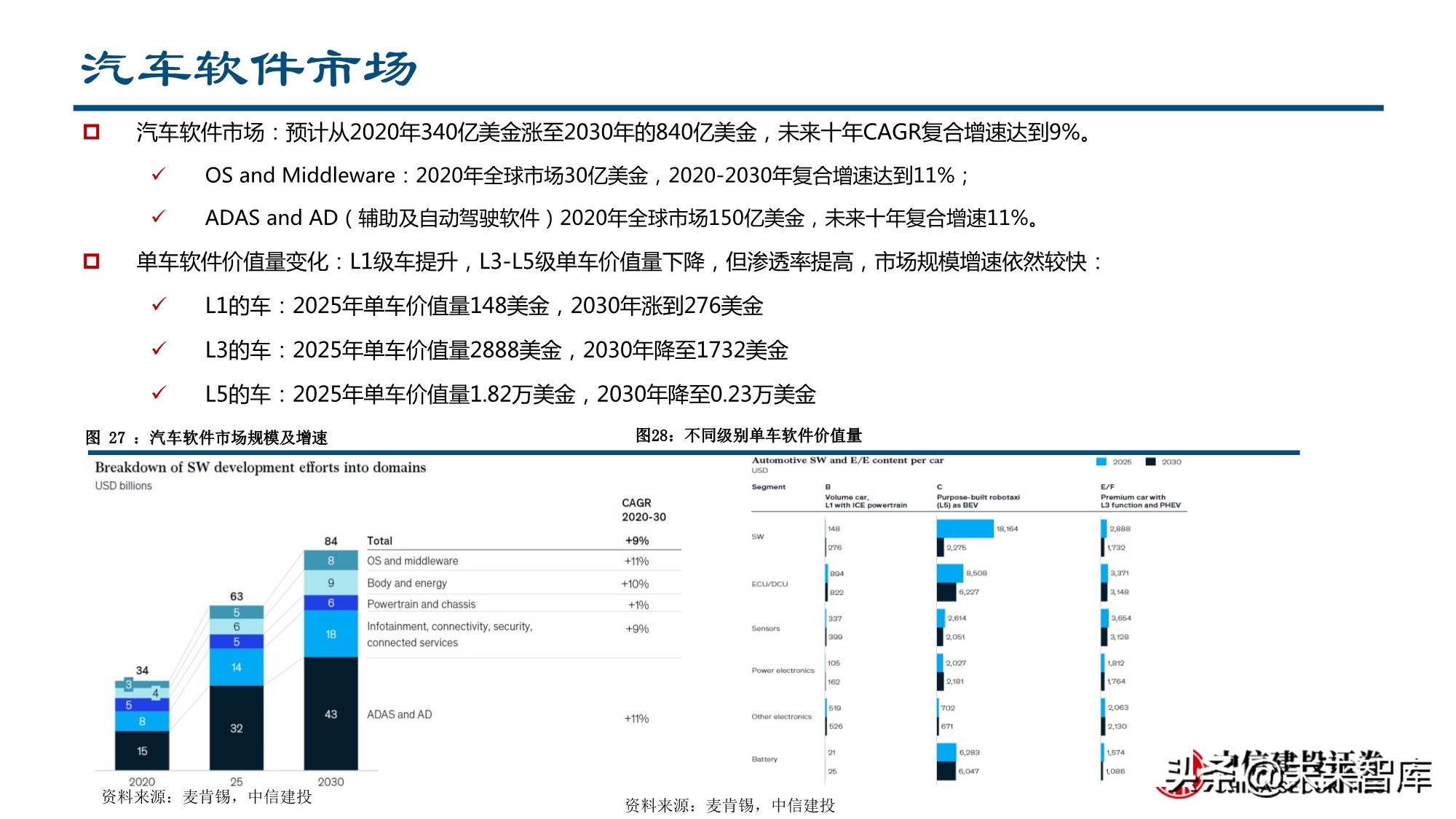Image resolution: width=1456 pixels, height=819 pixels.
Task: Click the 'Powertrain and chassis' row label
Action: (x=421, y=604)
